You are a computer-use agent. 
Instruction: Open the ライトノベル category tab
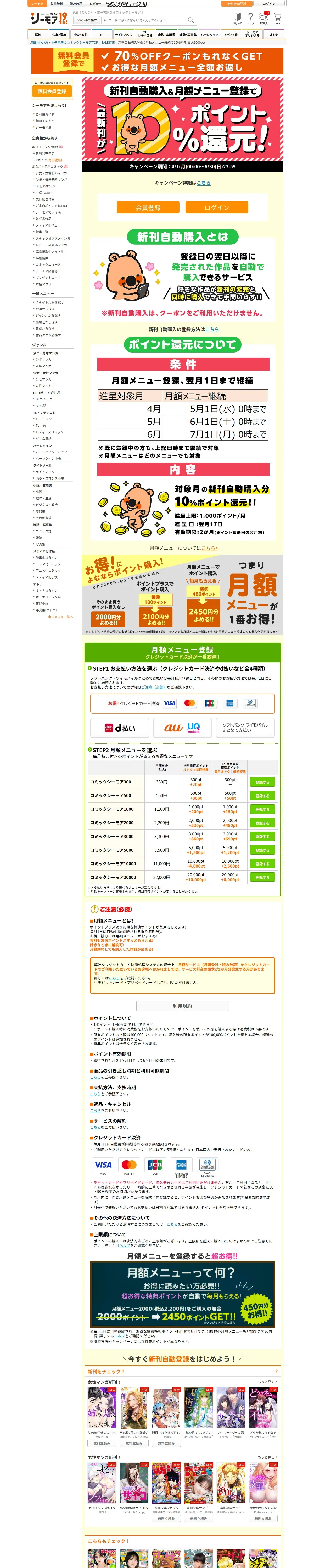pyautogui.click(x=123, y=35)
